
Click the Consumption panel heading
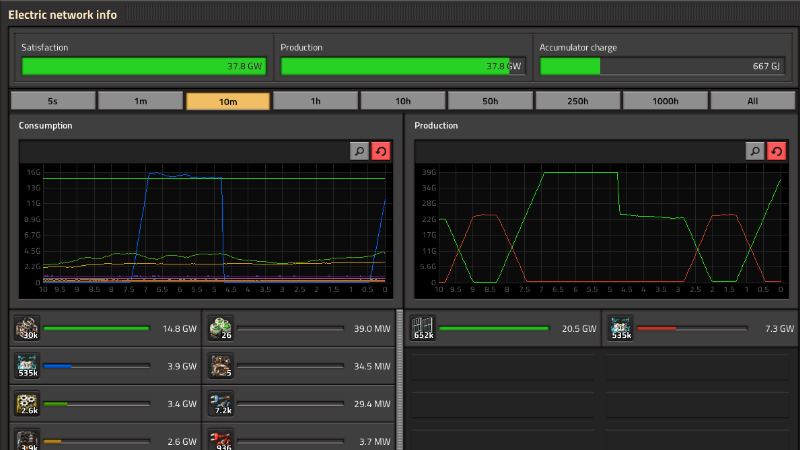tap(45, 126)
